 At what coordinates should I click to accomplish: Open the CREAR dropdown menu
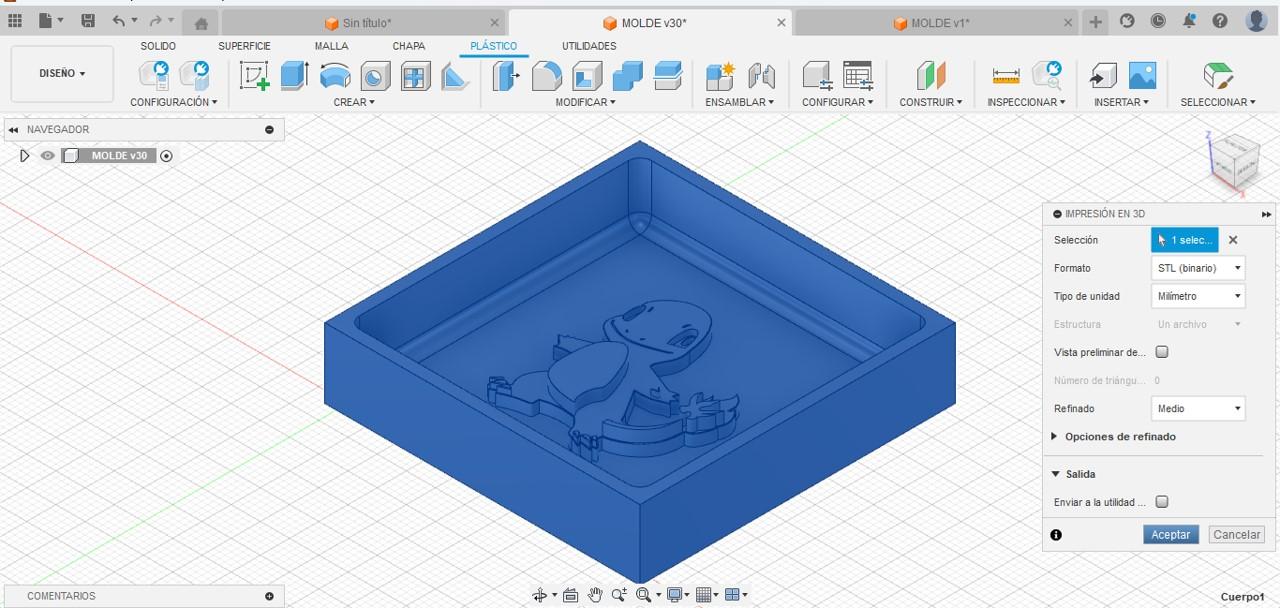(x=354, y=102)
